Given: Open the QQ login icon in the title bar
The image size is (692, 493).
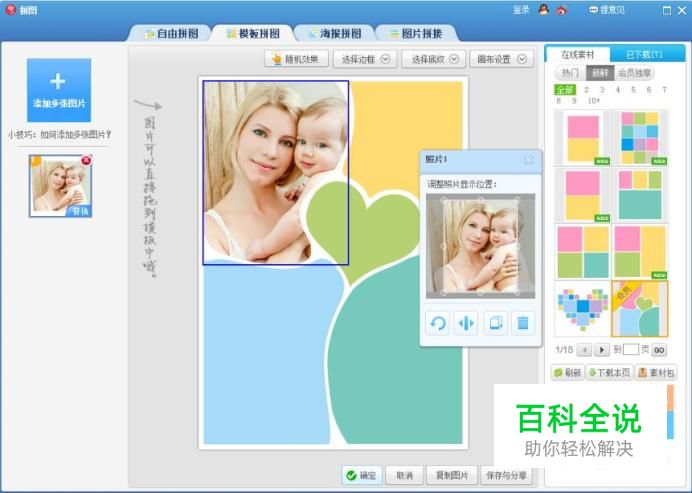Looking at the screenshot, I should (x=544, y=10).
